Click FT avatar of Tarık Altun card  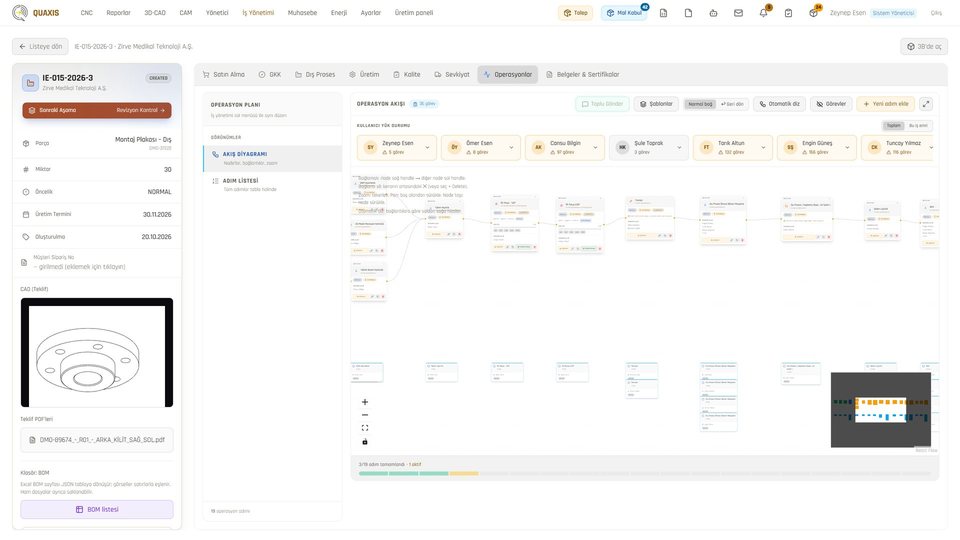pyautogui.click(x=706, y=148)
